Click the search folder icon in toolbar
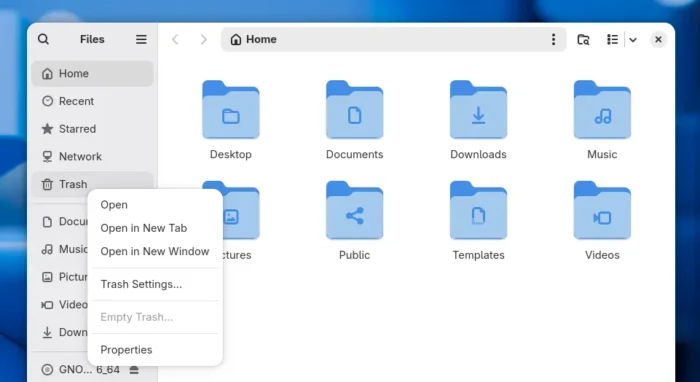The image size is (700, 382). coord(583,39)
